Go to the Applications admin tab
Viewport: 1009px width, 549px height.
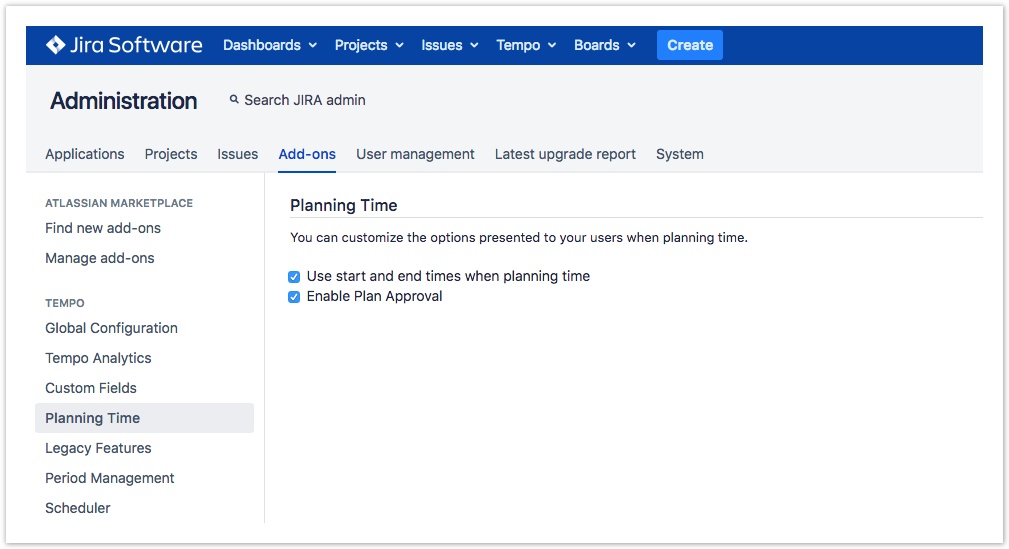pos(85,154)
